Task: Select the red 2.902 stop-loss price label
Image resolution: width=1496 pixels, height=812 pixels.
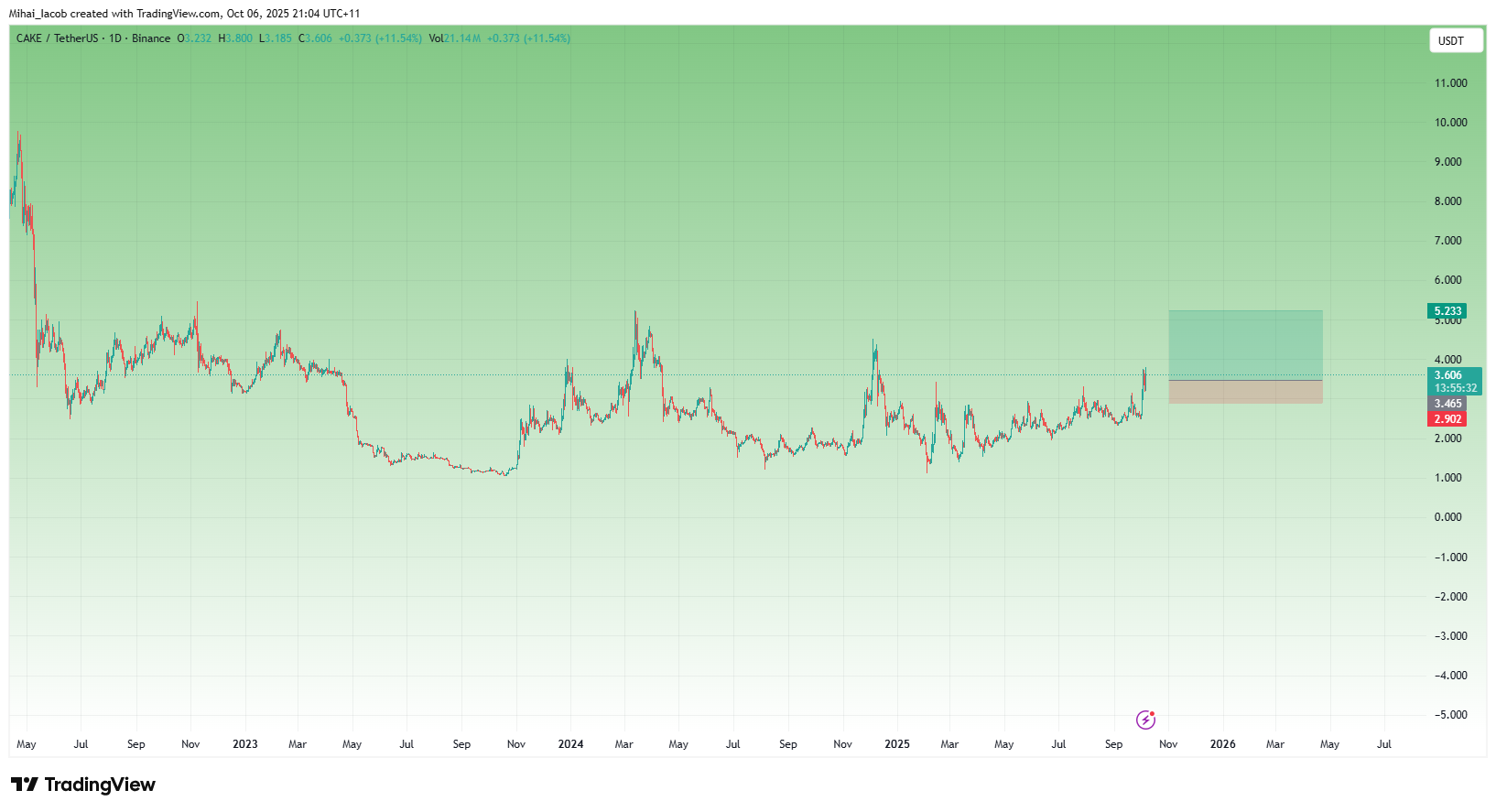Action: [1447, 419]
